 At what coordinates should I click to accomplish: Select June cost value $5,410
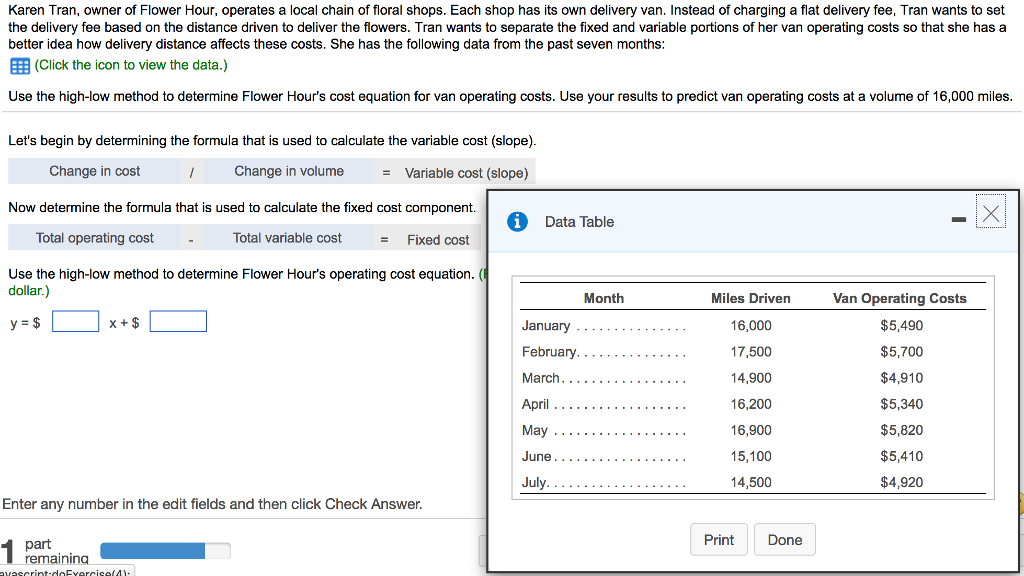(x=901, y=456)
